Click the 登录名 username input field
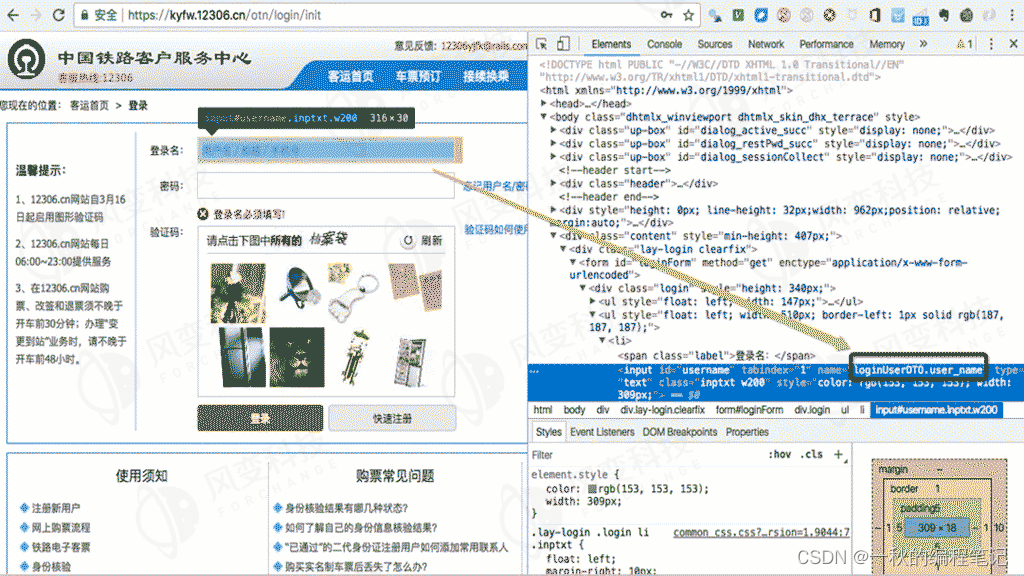 pos(326,150)
